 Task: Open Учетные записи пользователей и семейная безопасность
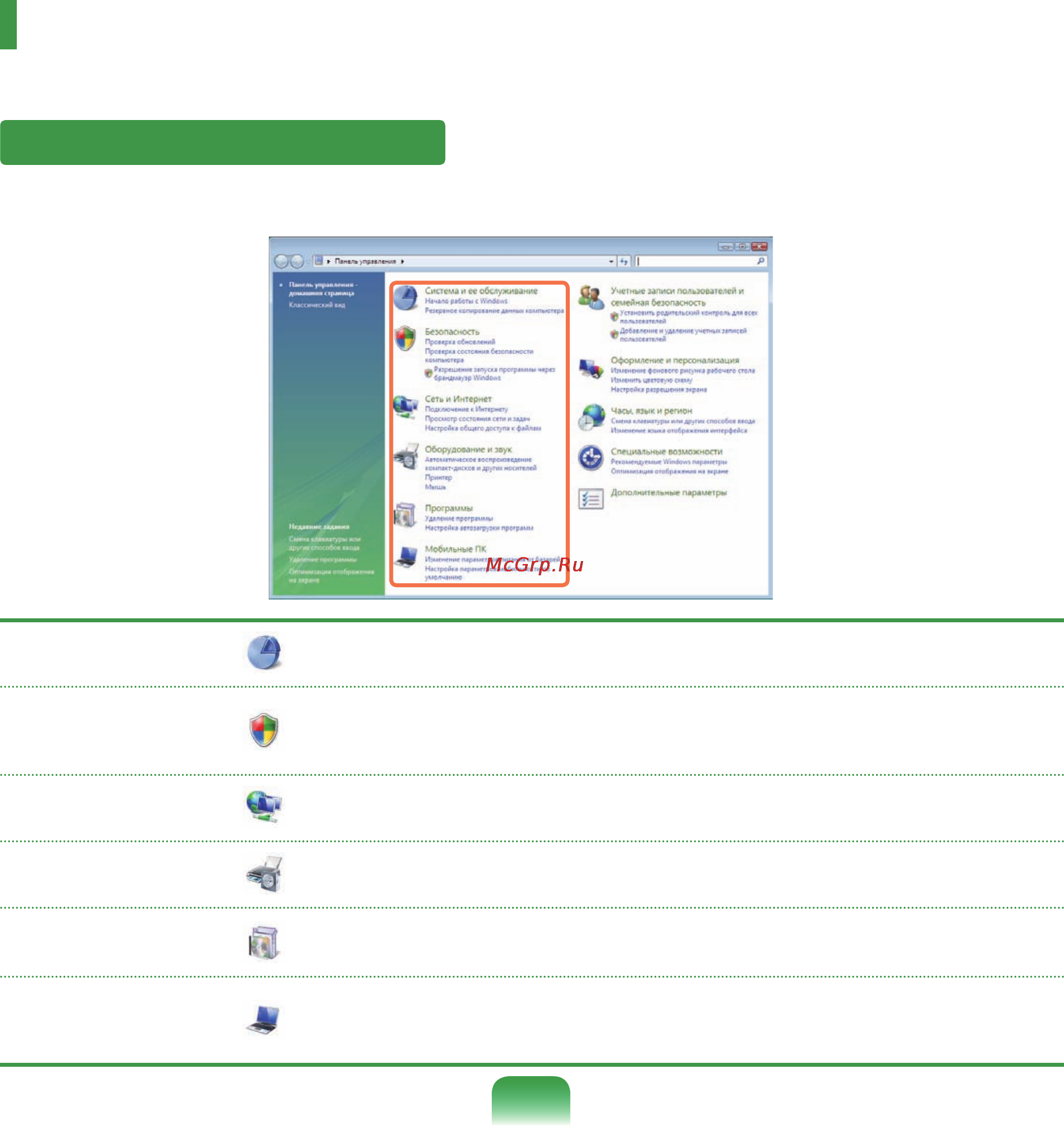(677, 297)
